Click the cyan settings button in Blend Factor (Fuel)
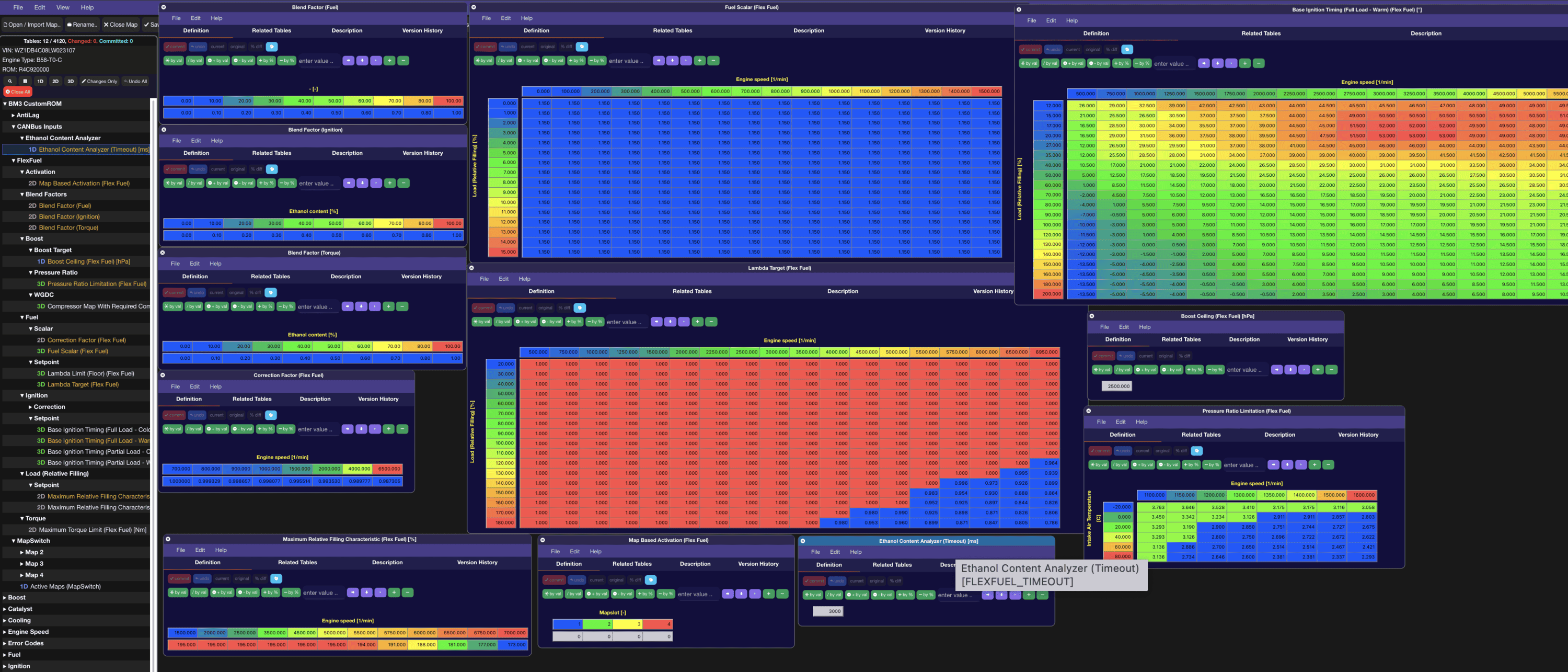 [271, 47]
